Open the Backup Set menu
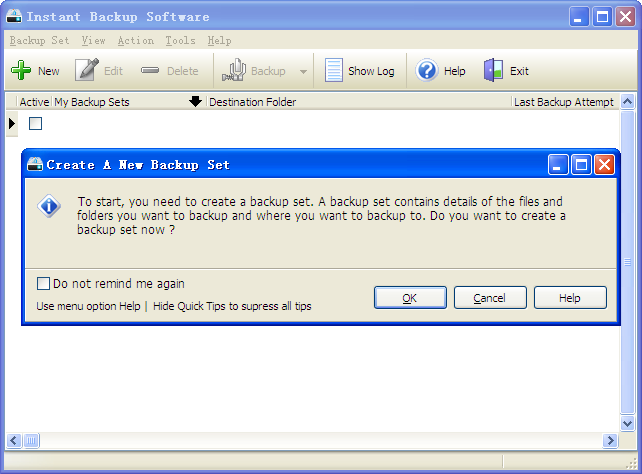 pyautogui.click(x=39, y=41)
